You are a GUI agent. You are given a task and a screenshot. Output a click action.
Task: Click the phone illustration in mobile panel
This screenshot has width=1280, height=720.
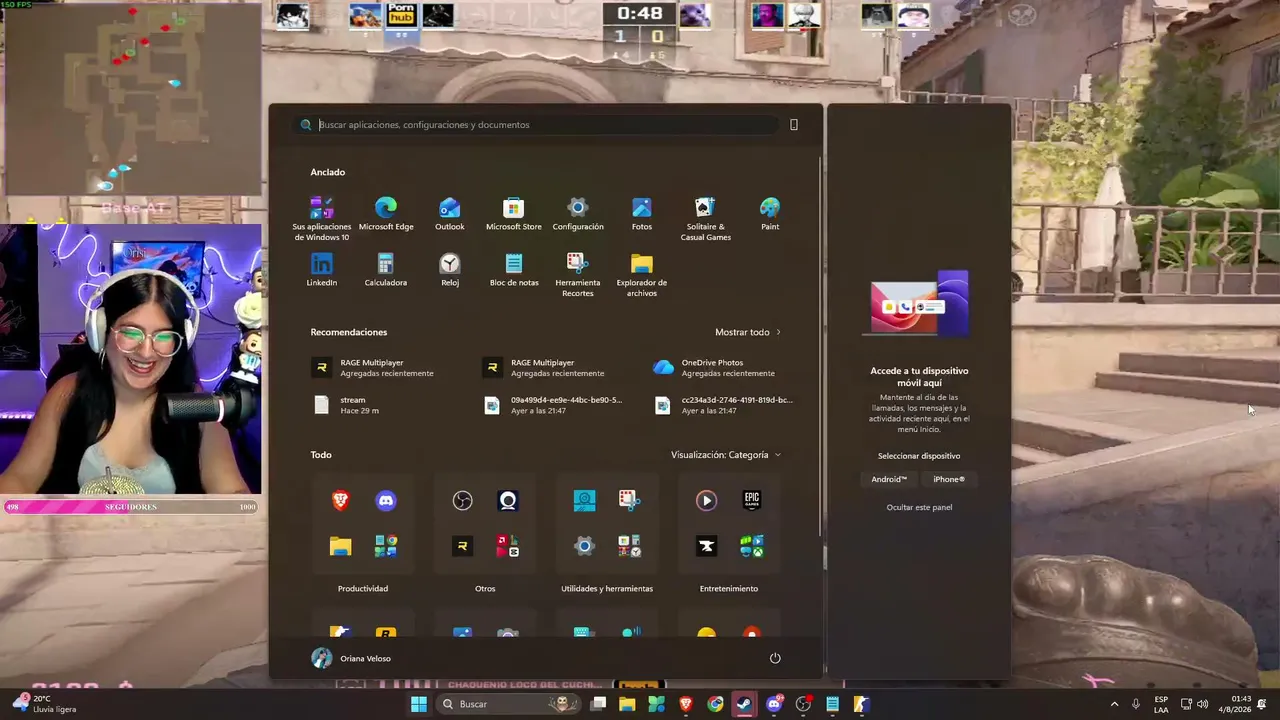coord(919,305)
